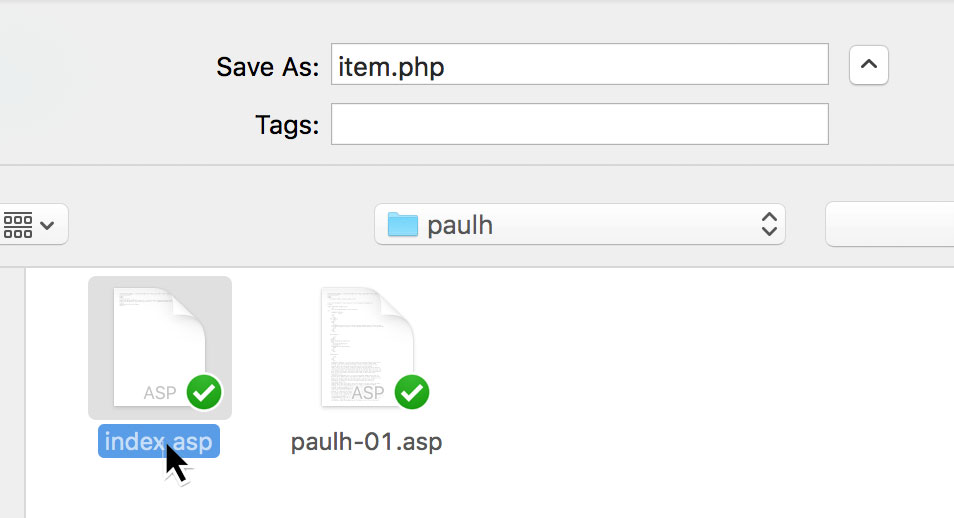Click green sync checkmark on index.asp

click(204, 392)
